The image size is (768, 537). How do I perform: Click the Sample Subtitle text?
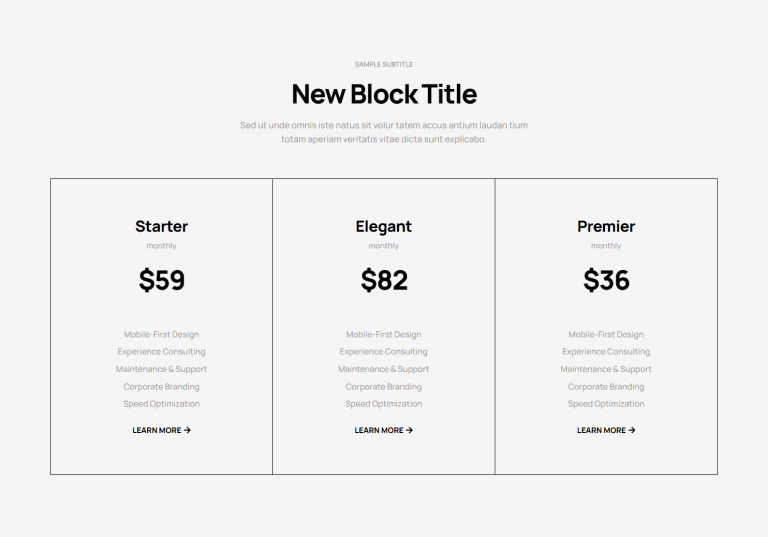[384, 64]
